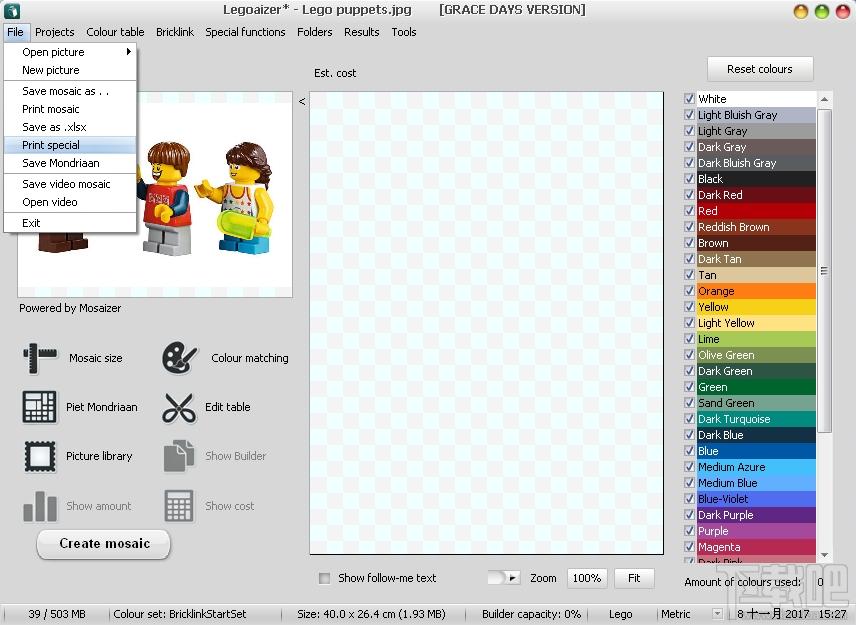Click the Show Builder documents icon

pos(179,456)
